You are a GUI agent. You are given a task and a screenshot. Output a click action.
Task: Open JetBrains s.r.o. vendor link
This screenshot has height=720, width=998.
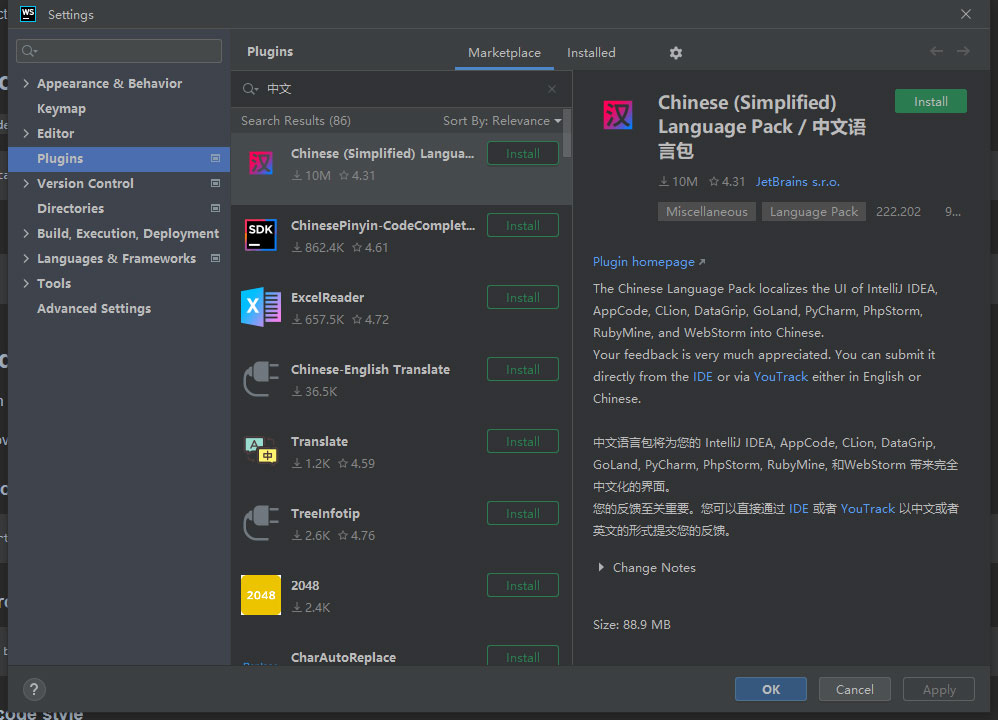coord(798,182)
